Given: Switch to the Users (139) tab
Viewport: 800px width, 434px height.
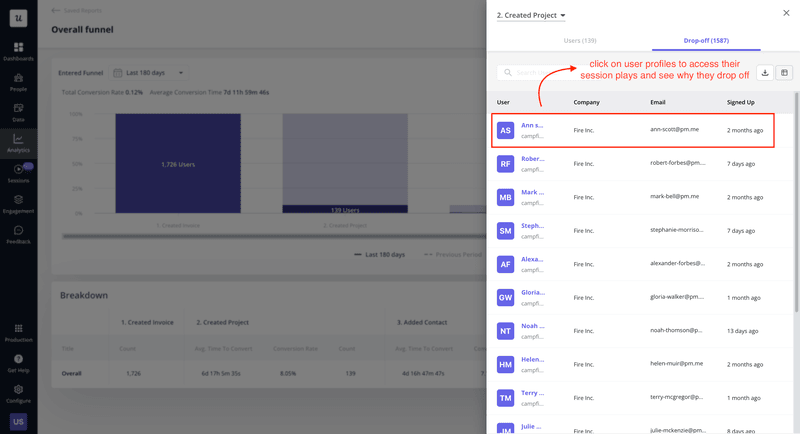Looking at the screenshot, I should coord(580,41).
